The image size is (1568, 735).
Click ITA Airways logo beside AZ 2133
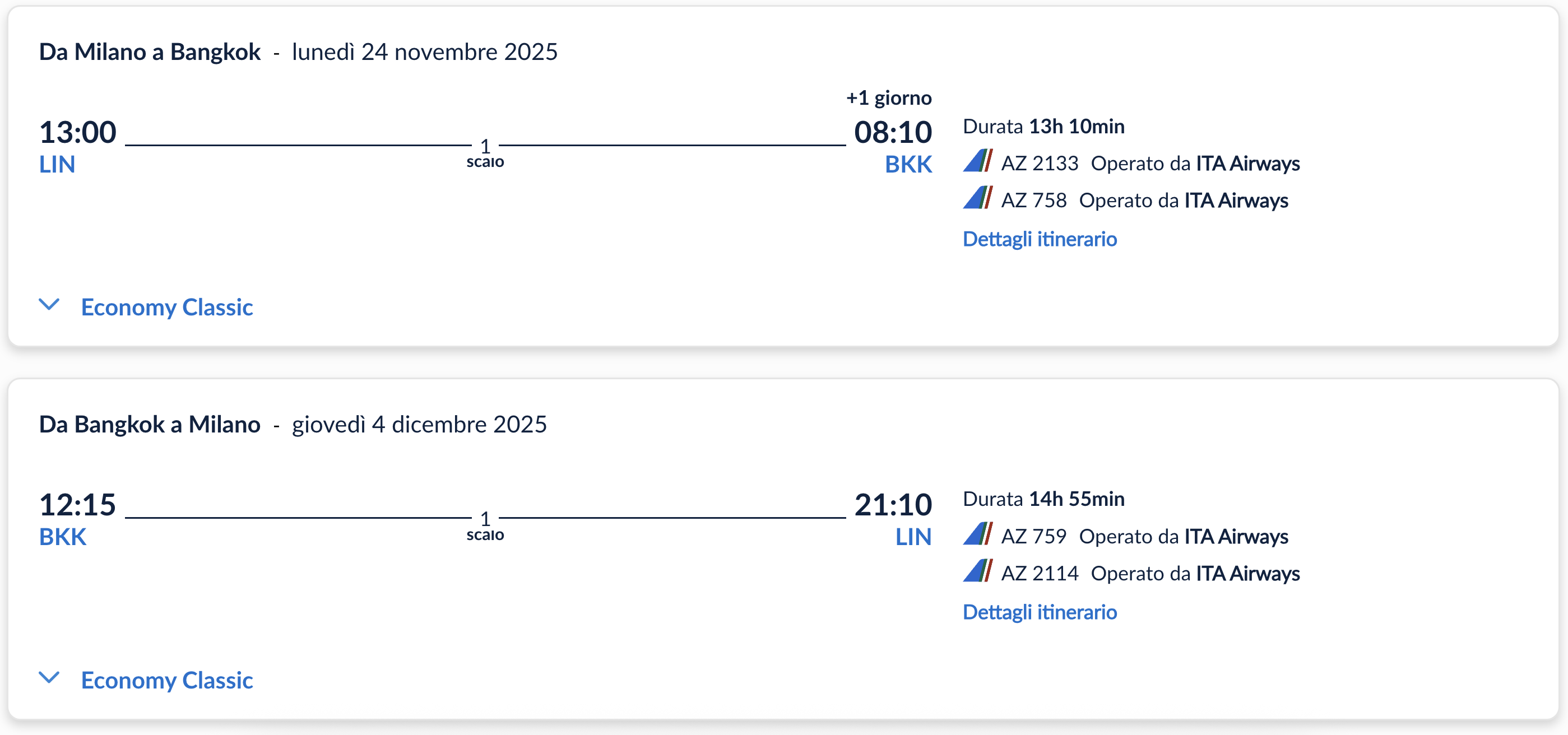point(977,162)
